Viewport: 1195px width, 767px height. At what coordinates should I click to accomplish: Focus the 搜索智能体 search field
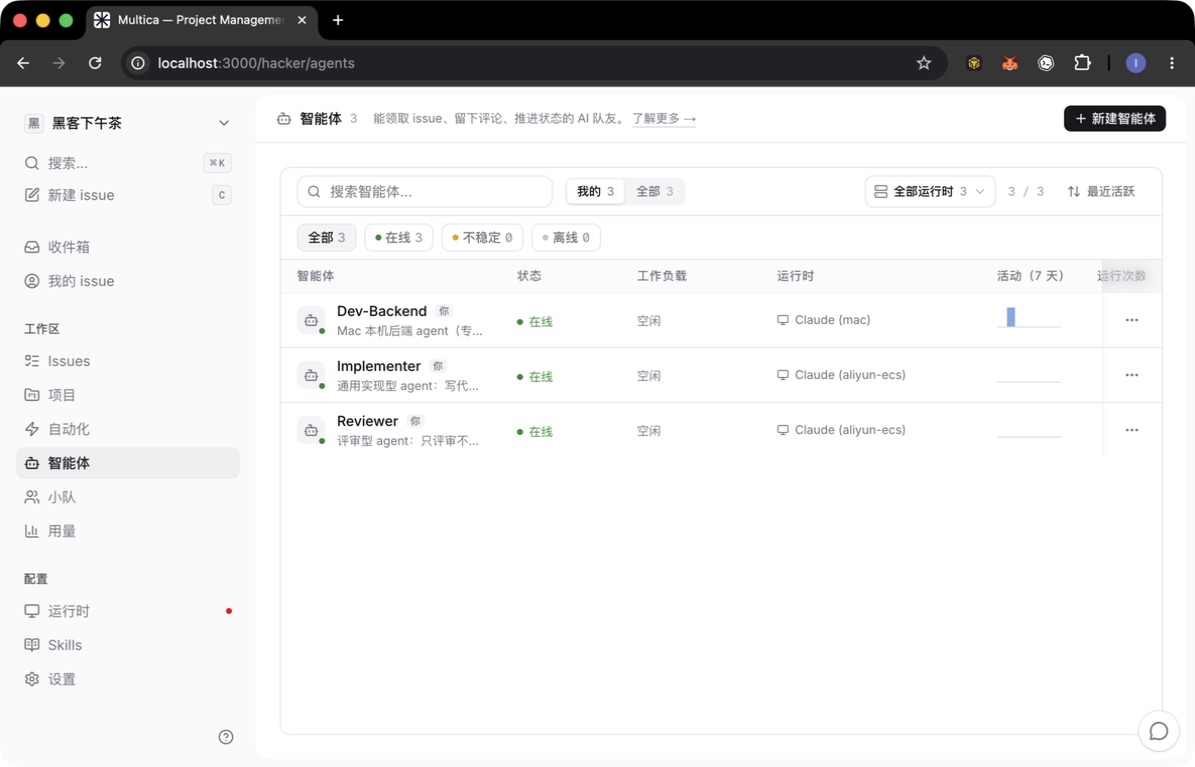coord(424,191)
